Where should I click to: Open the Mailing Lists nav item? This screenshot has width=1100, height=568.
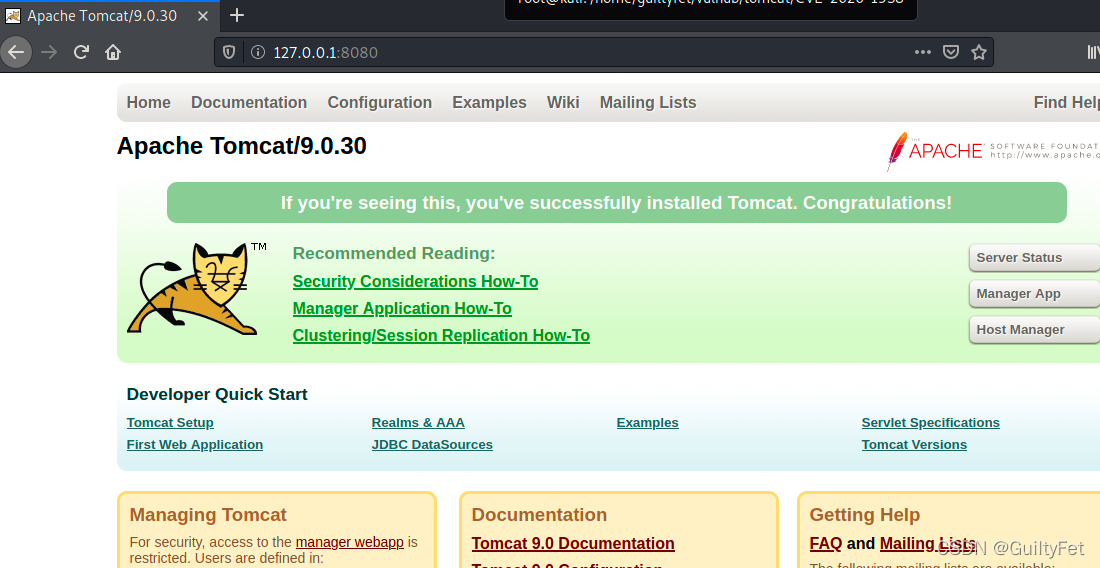pos(648,102)
